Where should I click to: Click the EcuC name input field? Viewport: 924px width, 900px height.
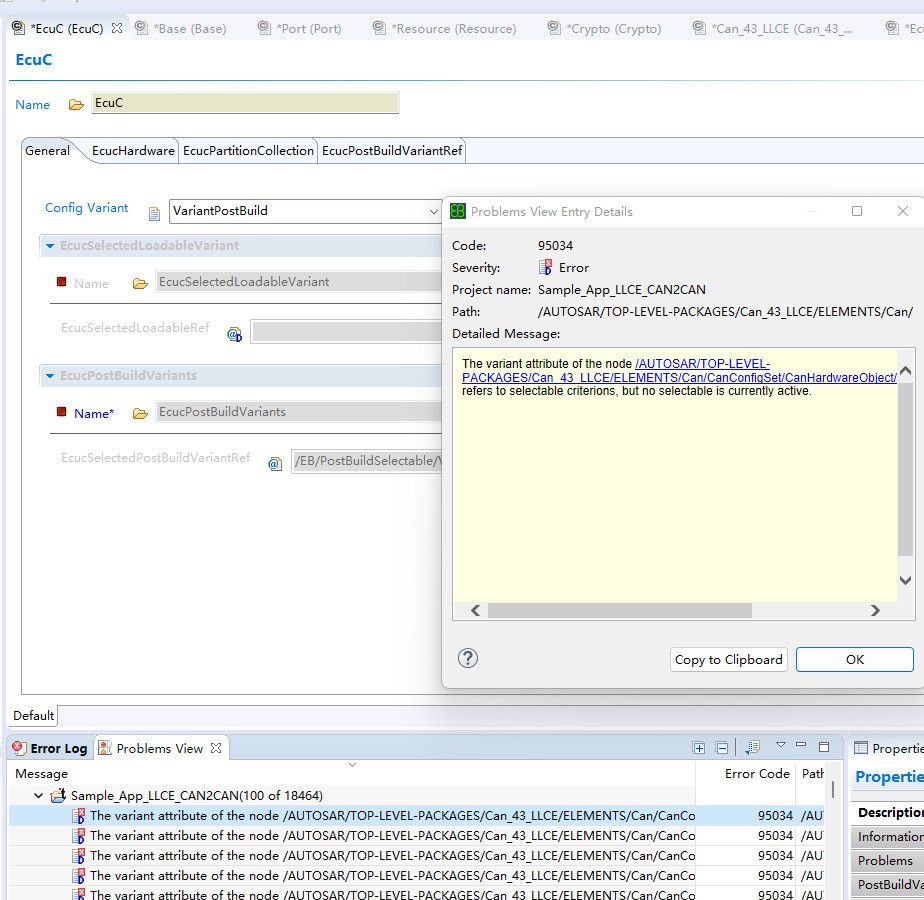click(245, 103)
